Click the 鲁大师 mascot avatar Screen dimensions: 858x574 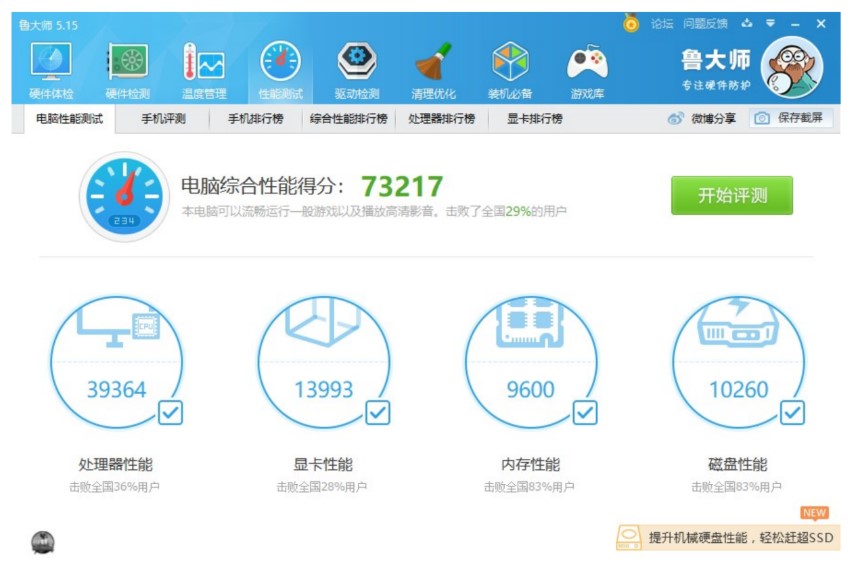792,67
